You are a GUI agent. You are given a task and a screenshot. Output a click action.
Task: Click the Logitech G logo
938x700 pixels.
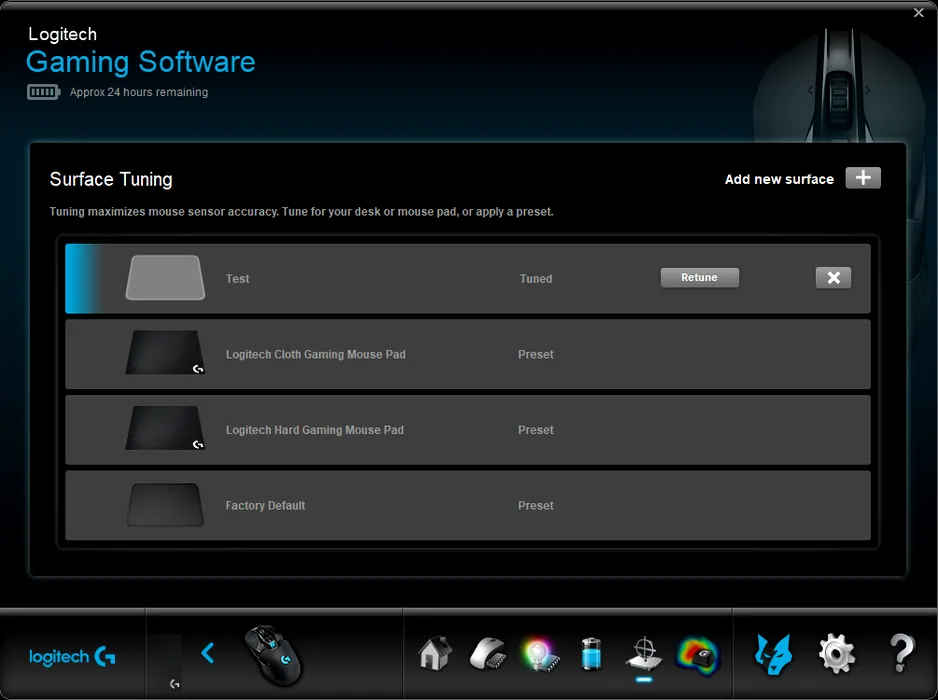point(72,657)
